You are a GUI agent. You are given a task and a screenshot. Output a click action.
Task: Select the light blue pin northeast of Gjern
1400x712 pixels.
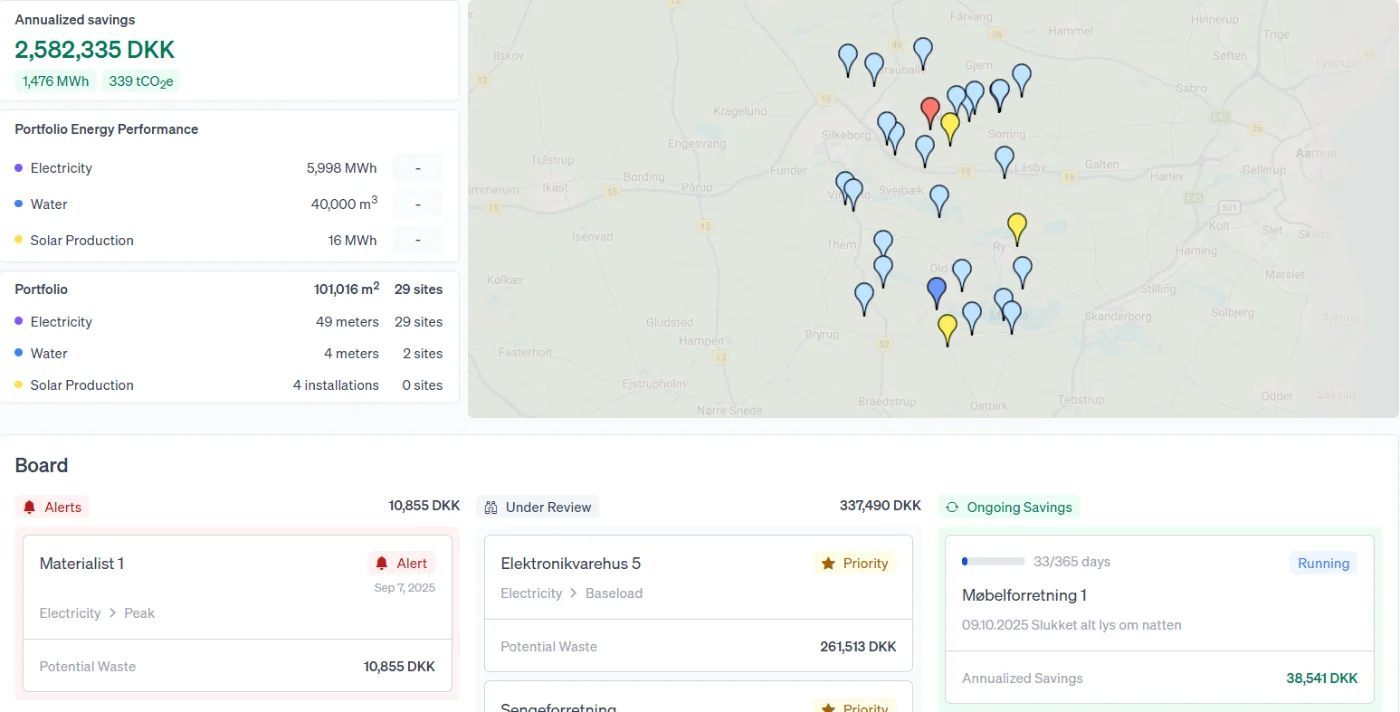[1021, 79]
